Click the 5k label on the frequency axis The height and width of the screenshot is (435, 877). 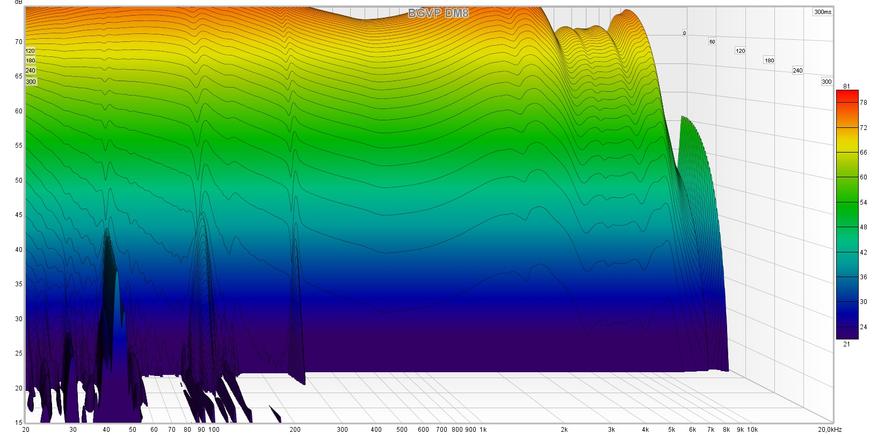click(x=671, y=430)
